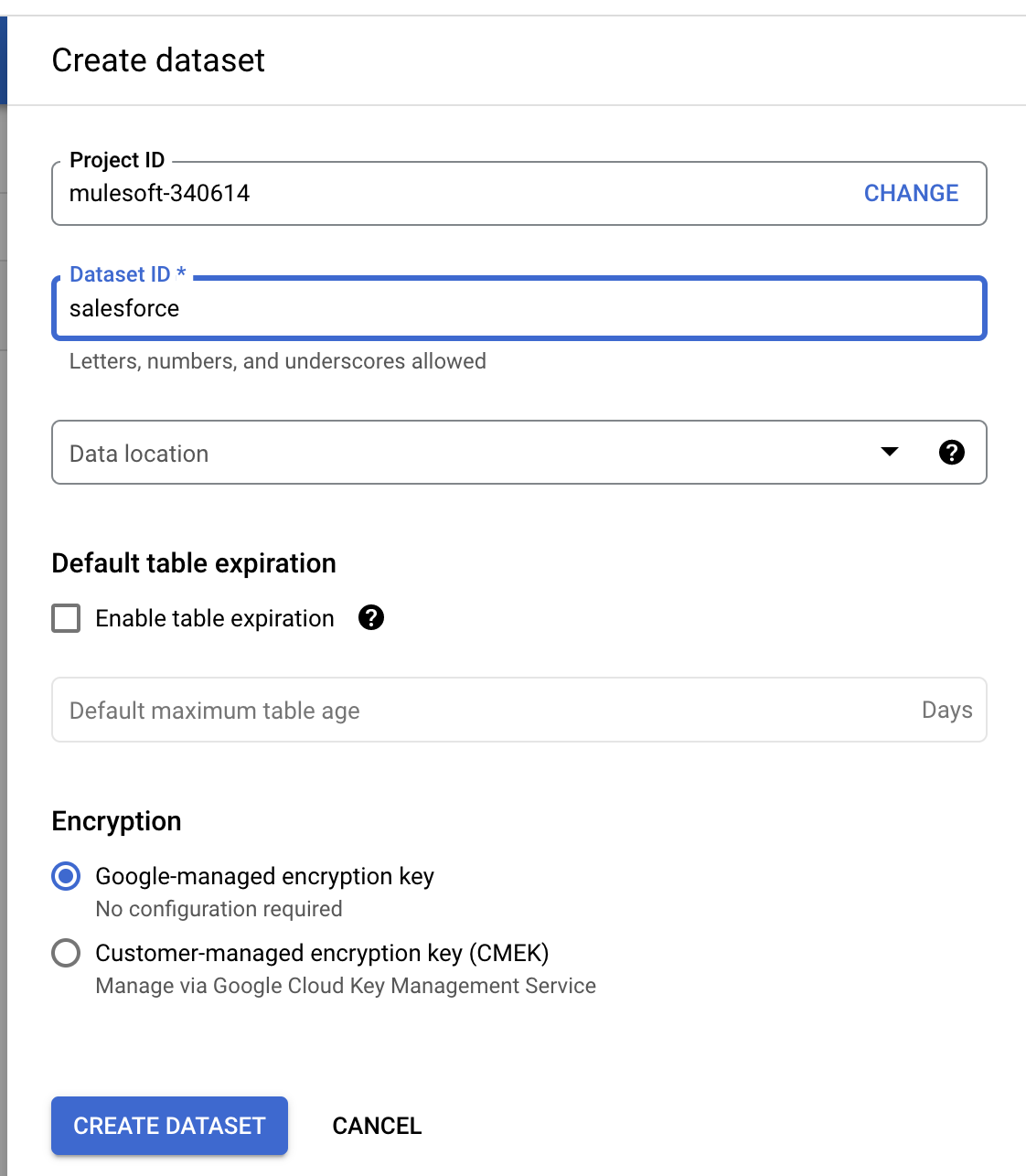Click the No configuration required caption

[x=219, y=909]
